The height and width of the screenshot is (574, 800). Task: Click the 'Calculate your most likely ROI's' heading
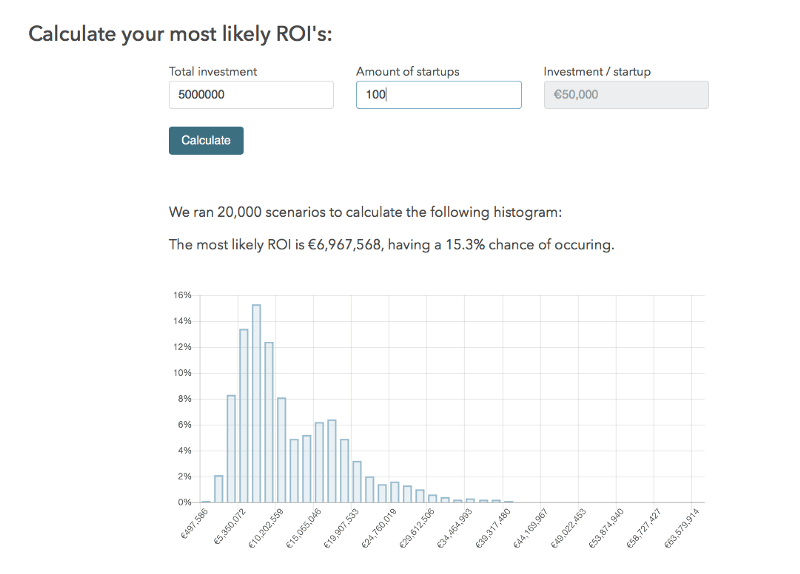pos(180,34)
